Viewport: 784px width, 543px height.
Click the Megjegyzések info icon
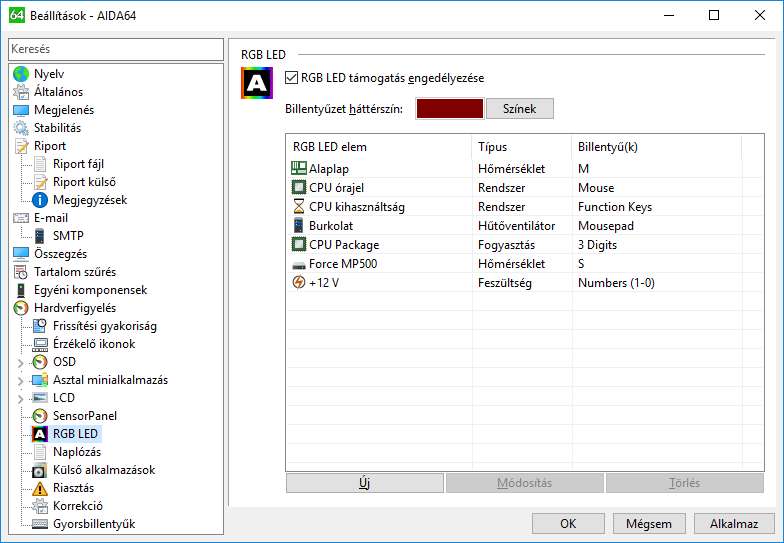(x=40, y=200)
